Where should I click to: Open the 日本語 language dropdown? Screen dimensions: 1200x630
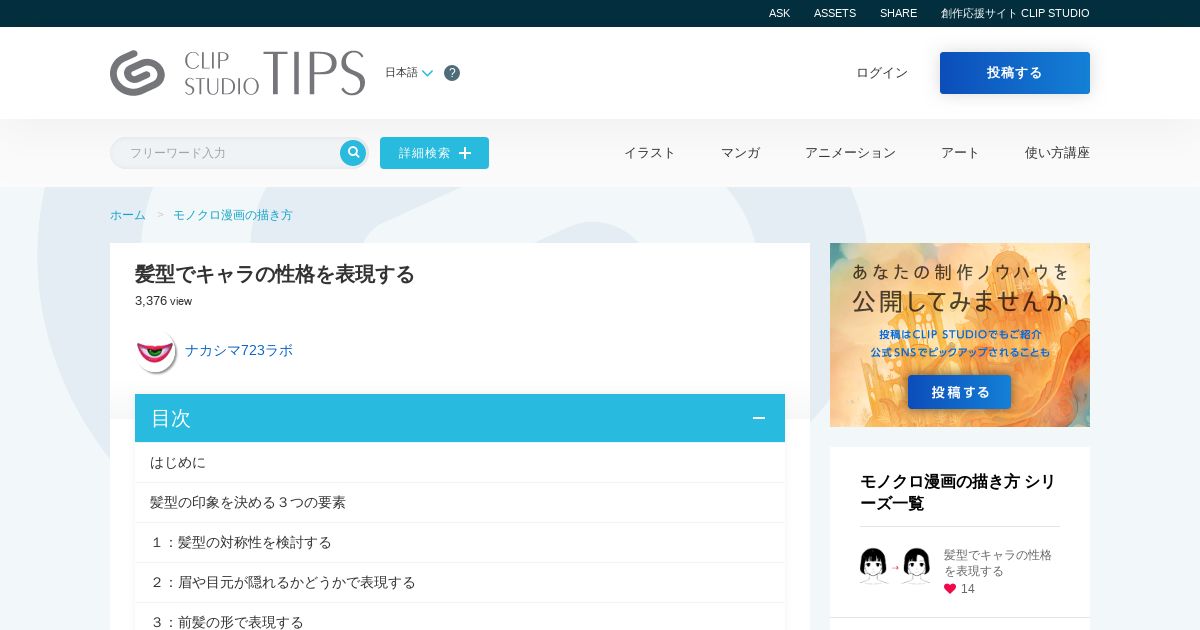409,73
